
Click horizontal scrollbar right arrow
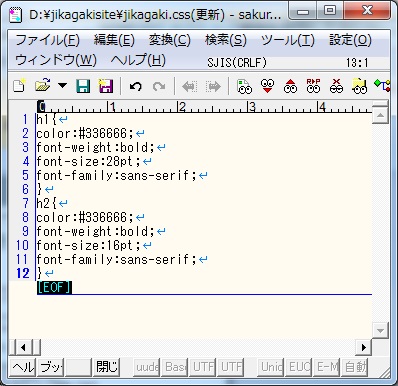click(364, 348)
